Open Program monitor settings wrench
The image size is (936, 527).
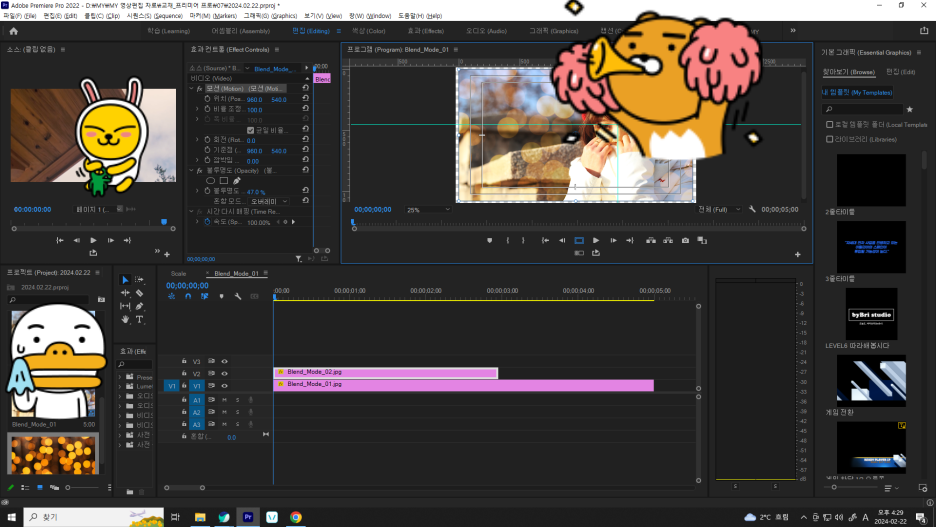click(x=752, y=209)
